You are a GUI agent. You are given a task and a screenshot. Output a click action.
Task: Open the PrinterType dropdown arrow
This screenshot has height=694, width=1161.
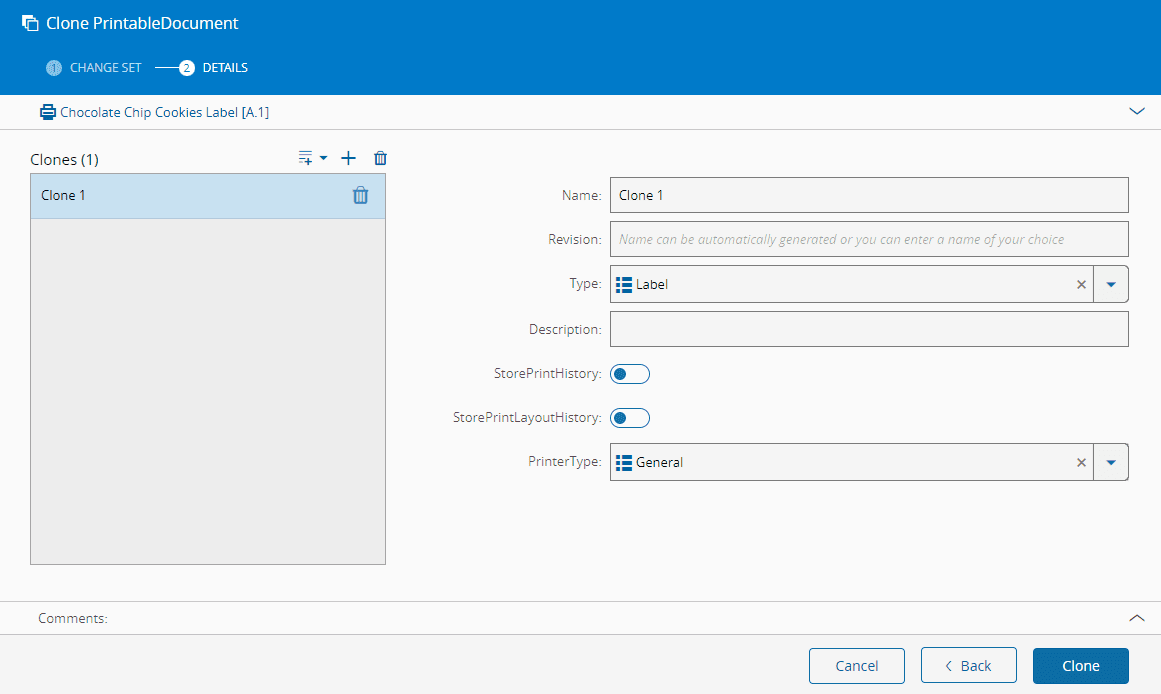pyautogui.click(x=1111, y=462)
